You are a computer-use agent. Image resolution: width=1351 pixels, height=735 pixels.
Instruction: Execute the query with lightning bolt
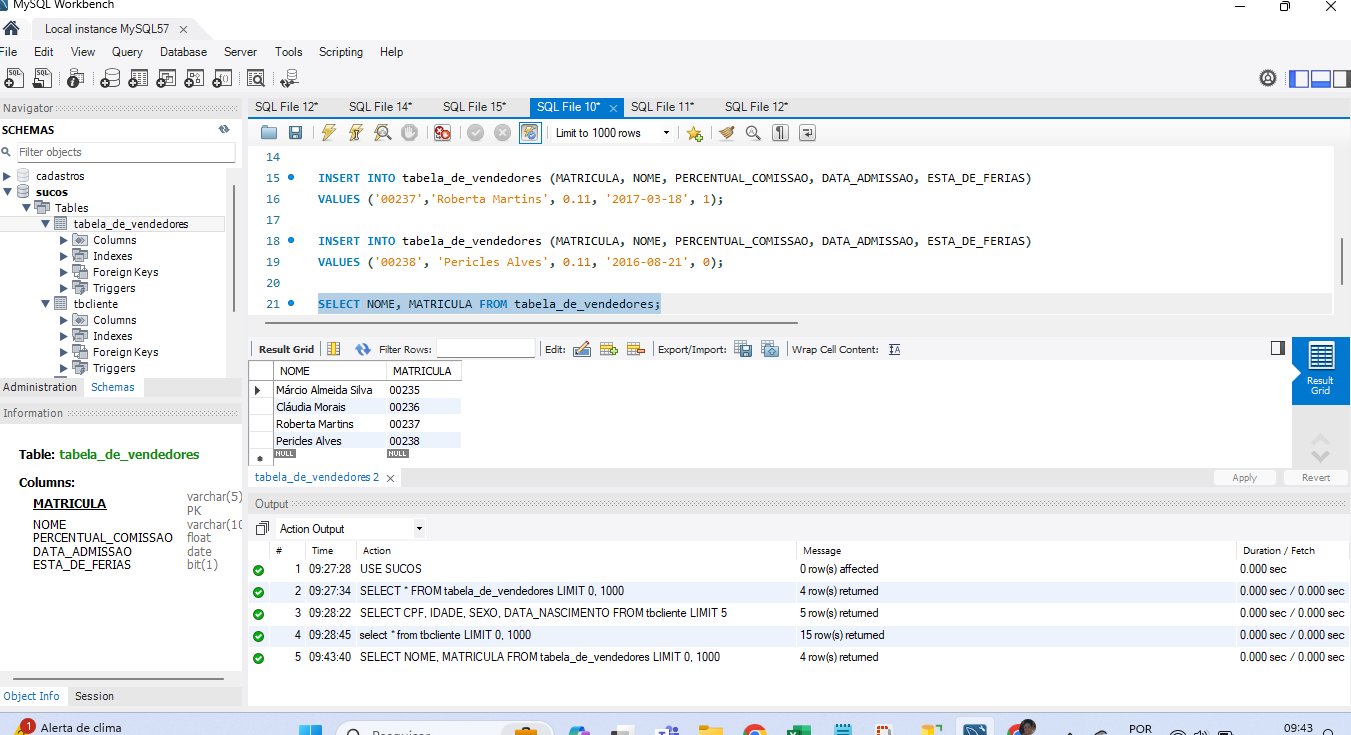click(328, 133)
